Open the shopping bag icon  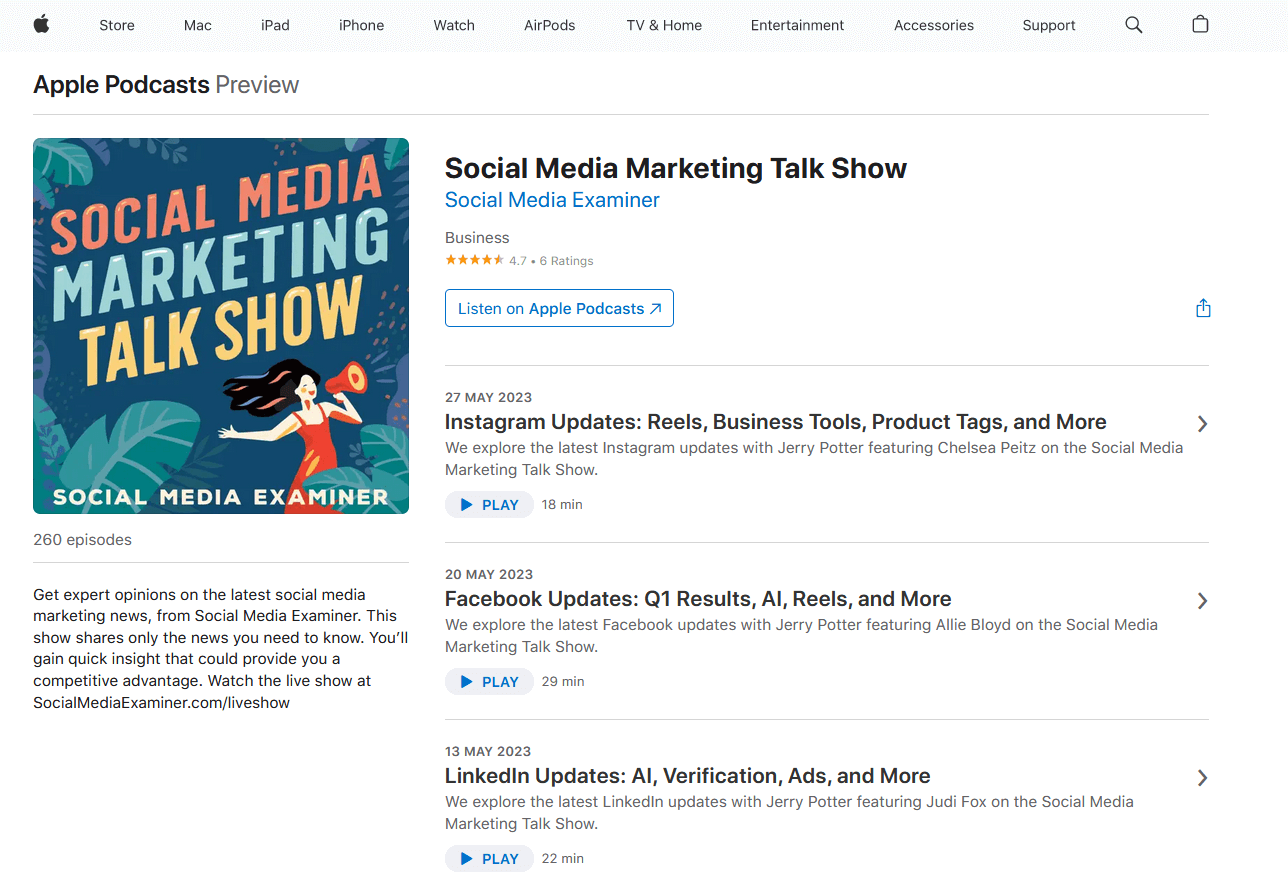tap(1200, 25)
